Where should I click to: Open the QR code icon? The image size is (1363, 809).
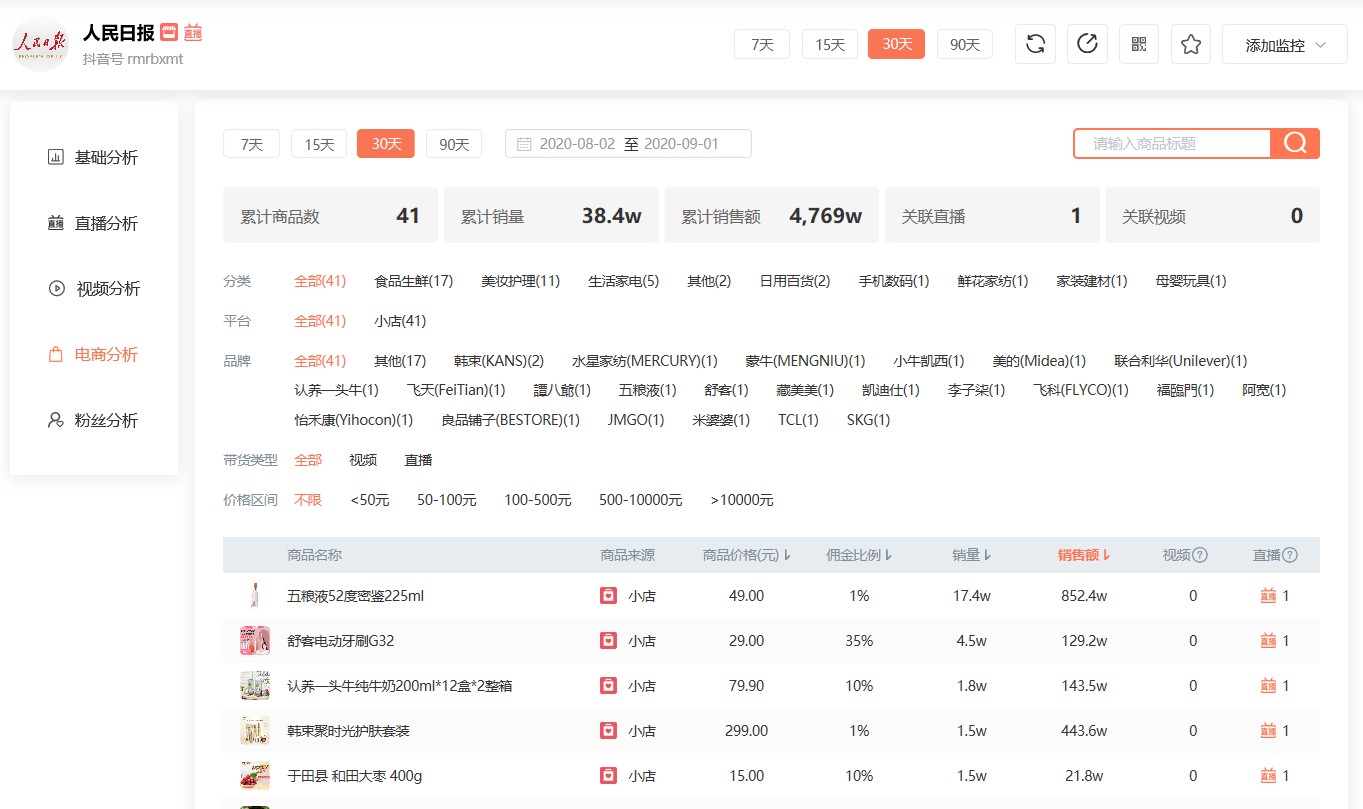point(1139,44)
